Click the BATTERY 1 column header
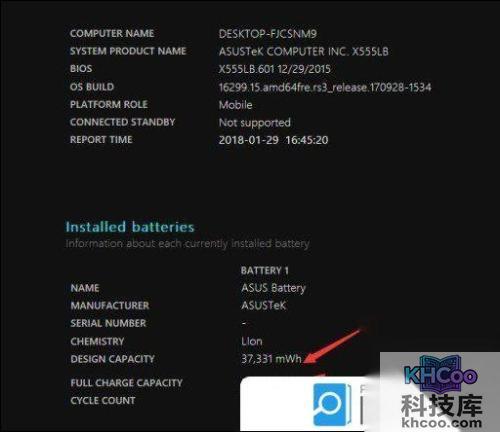 click(x=265, y=270)
